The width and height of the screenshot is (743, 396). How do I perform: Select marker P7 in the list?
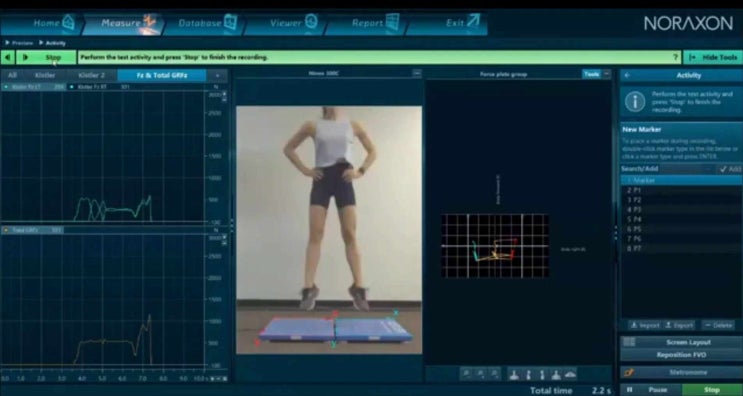click(681, 249)
